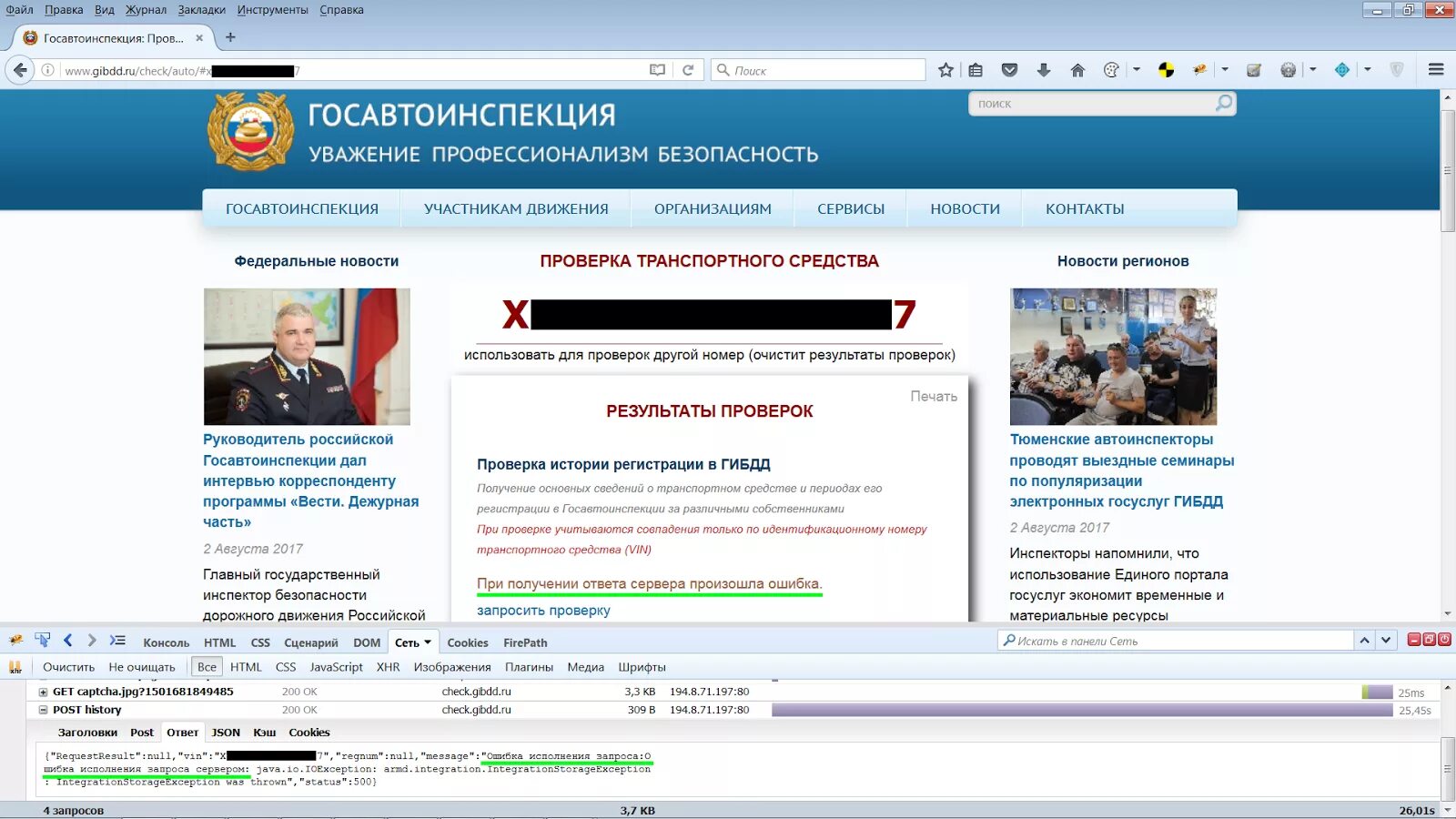
Task: Detach Firebug into separate window
Action: (1429, 640)
